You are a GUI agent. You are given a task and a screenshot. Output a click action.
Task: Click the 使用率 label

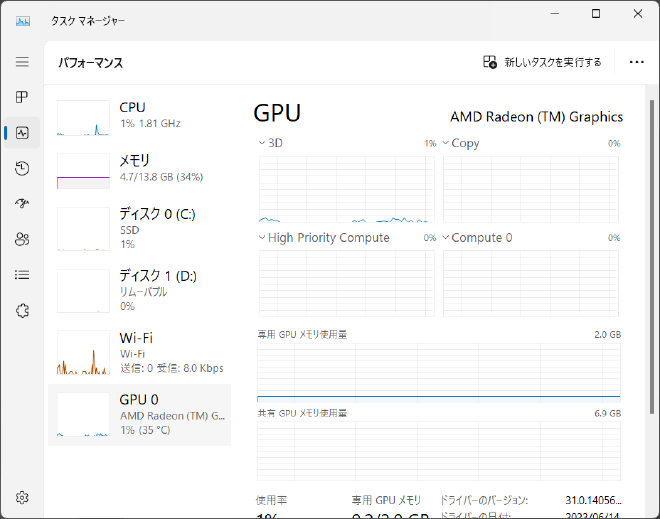(x=271, y=500)
